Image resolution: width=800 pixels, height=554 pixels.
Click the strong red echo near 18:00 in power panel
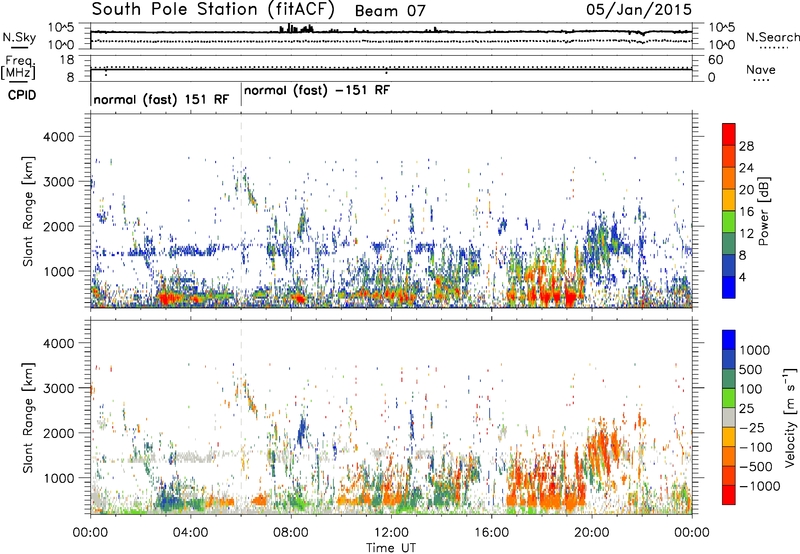[545, 295]
